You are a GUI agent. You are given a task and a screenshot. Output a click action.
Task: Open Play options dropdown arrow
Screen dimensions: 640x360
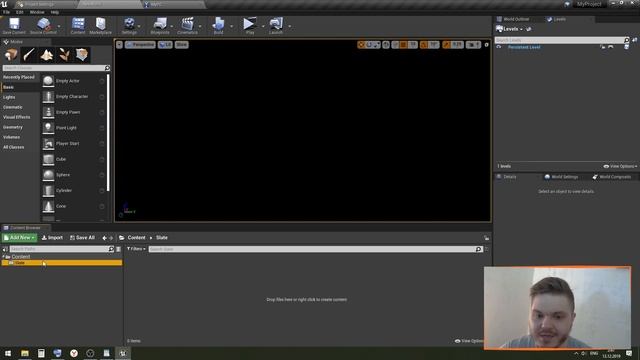(263, 27)
